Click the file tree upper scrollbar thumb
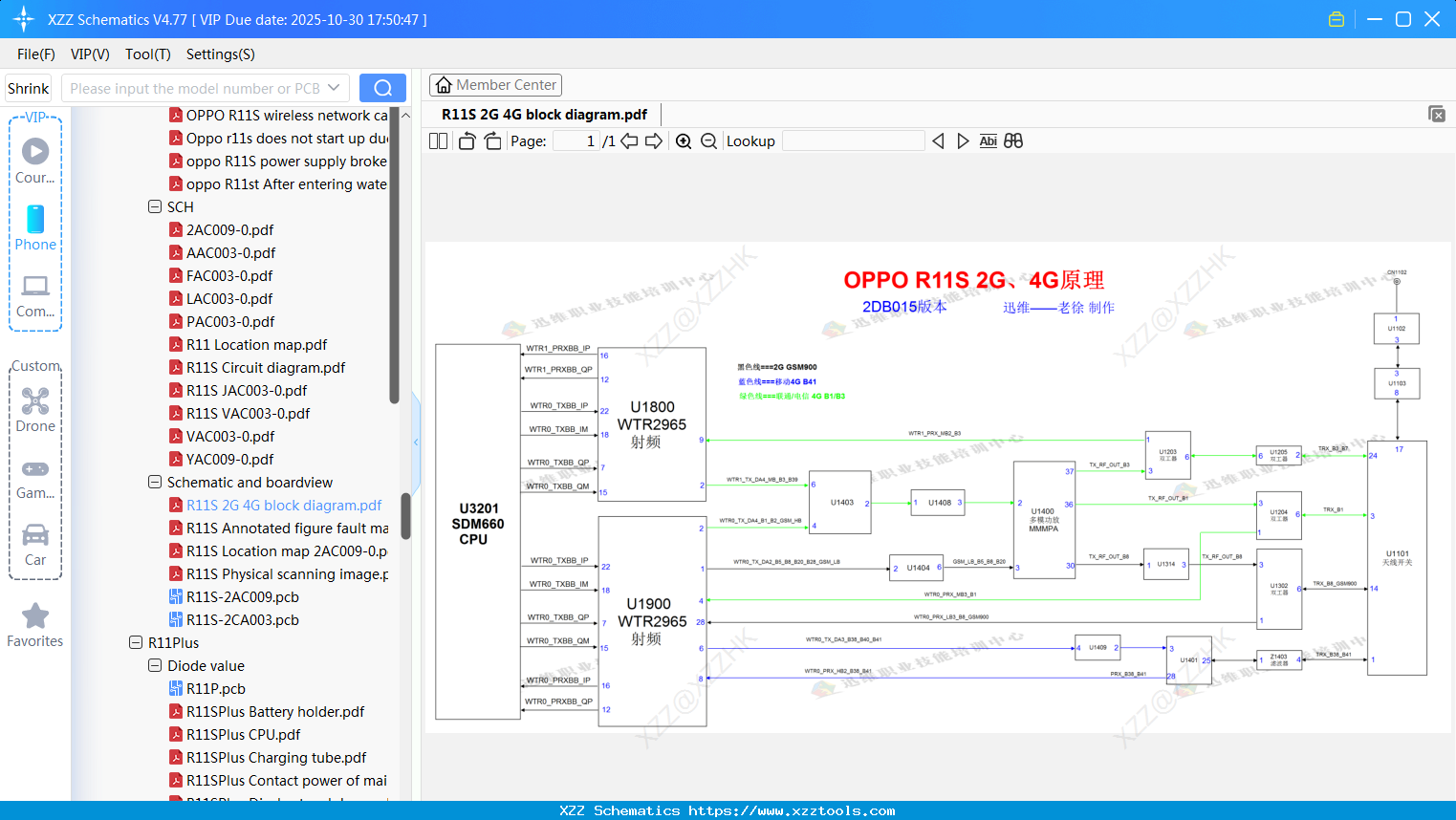The width and height of the screenshot is (1456, 820). [x=394, y=253]
